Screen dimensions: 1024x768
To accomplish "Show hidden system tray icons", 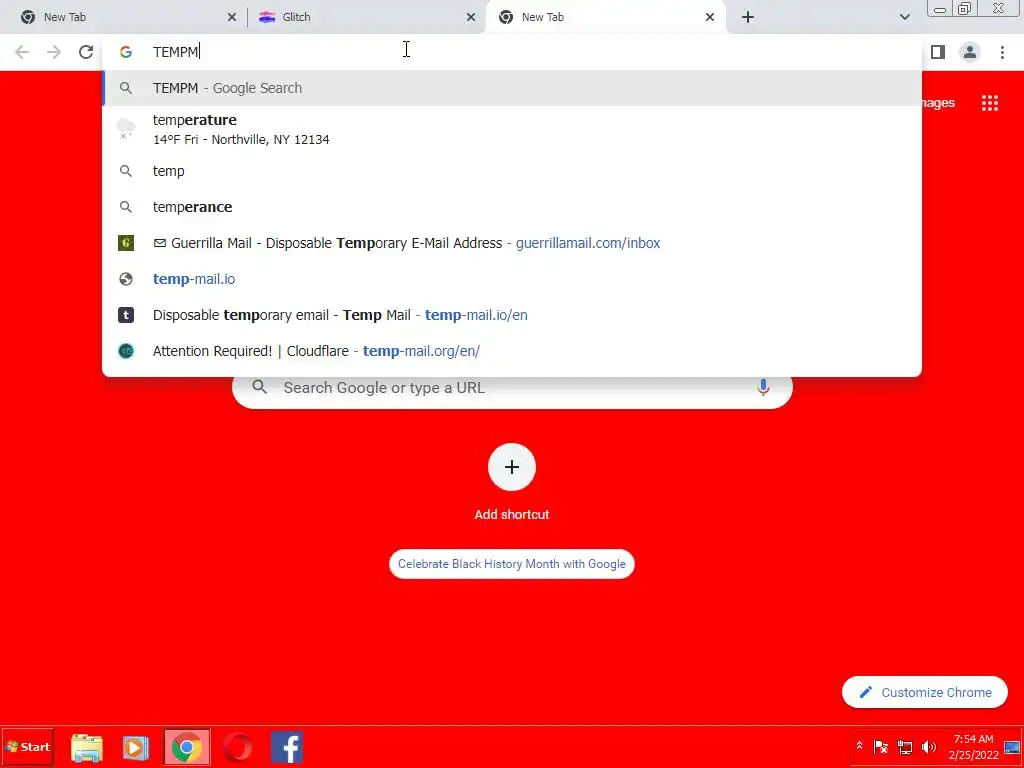I will (859, 746).
